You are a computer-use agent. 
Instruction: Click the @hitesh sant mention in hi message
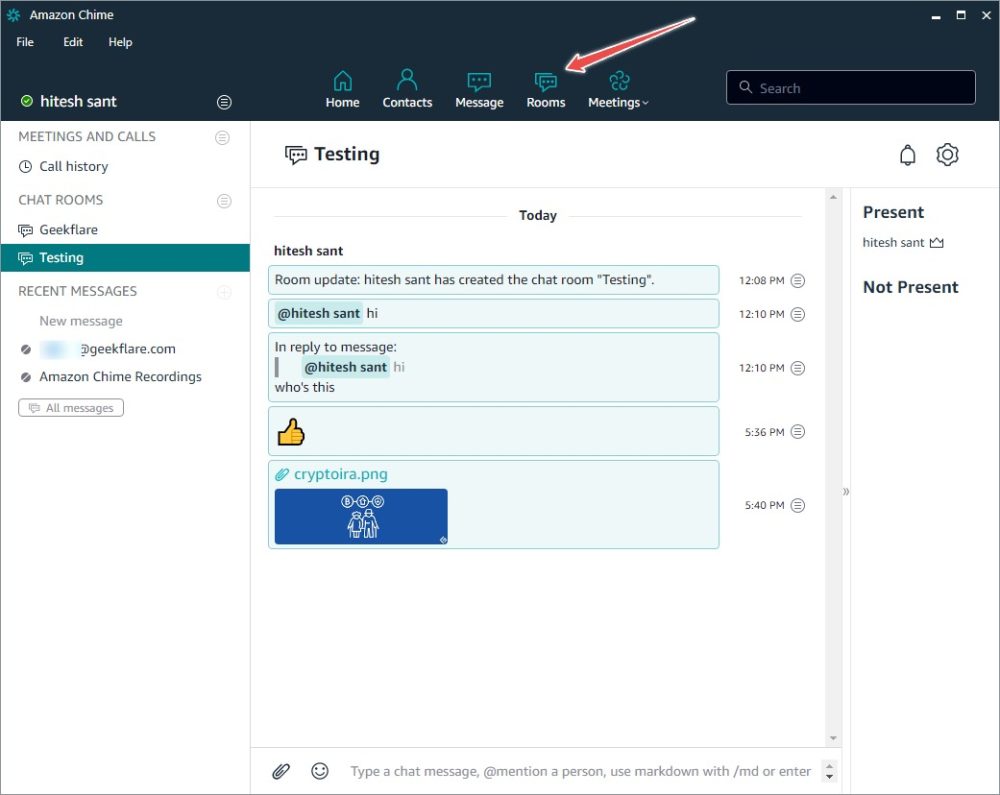pos(319,314)
